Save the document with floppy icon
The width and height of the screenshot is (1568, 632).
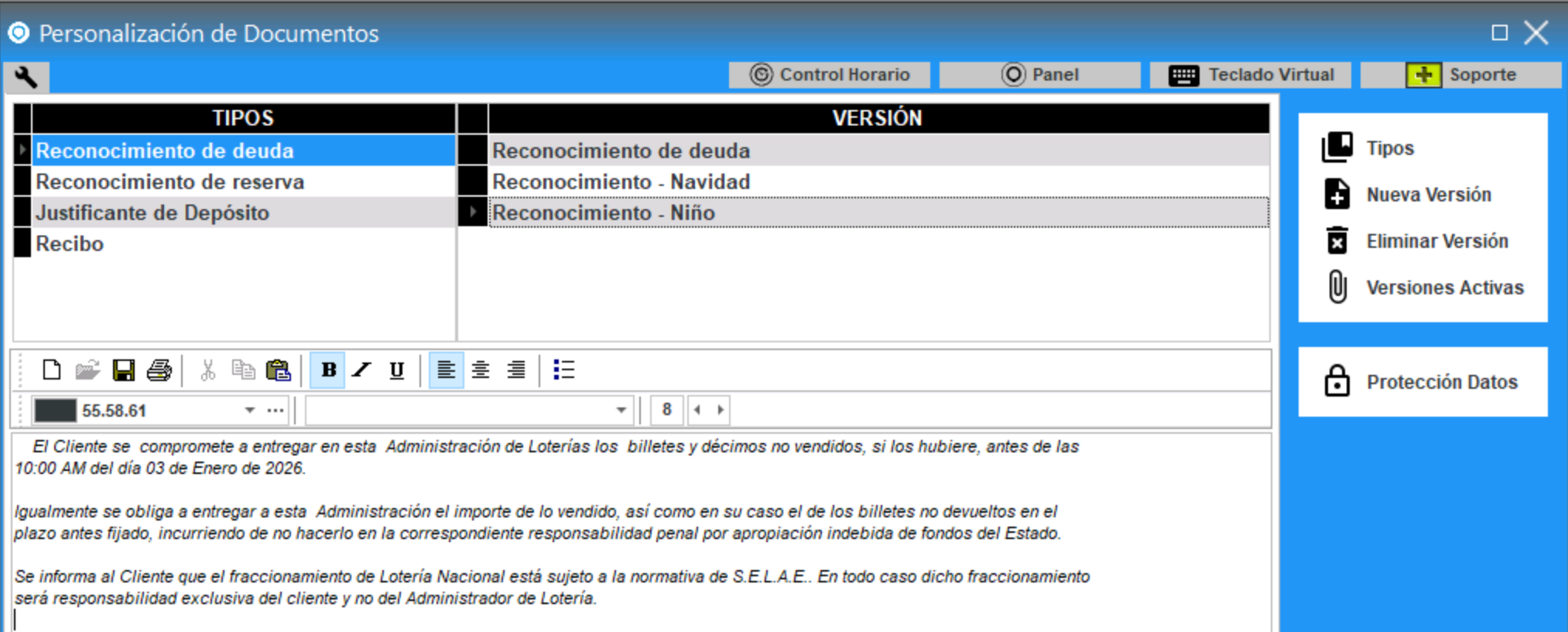[124, 370]
